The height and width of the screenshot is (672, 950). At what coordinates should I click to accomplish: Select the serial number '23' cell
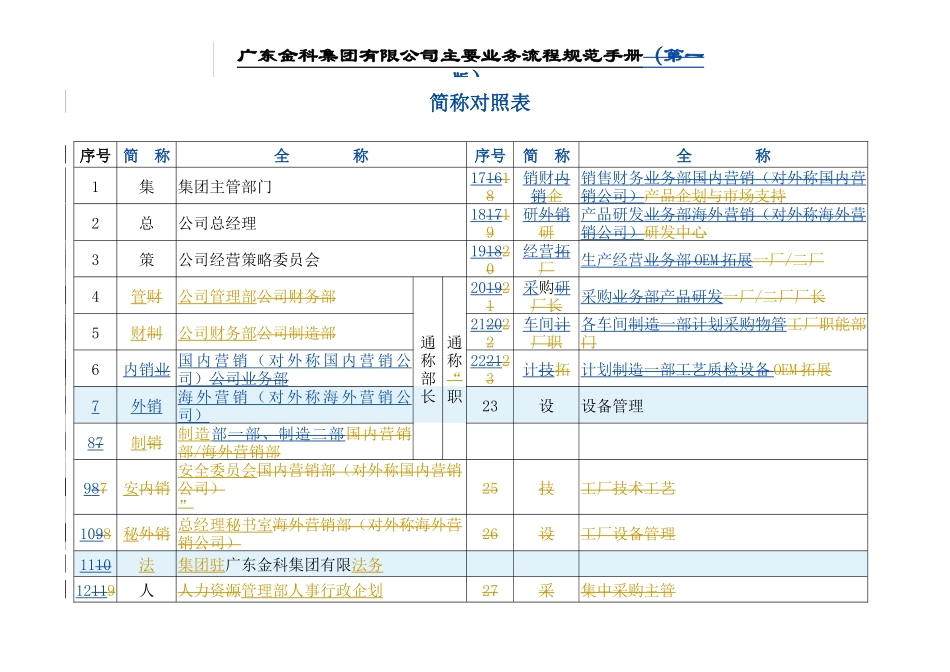pos(490,406)
